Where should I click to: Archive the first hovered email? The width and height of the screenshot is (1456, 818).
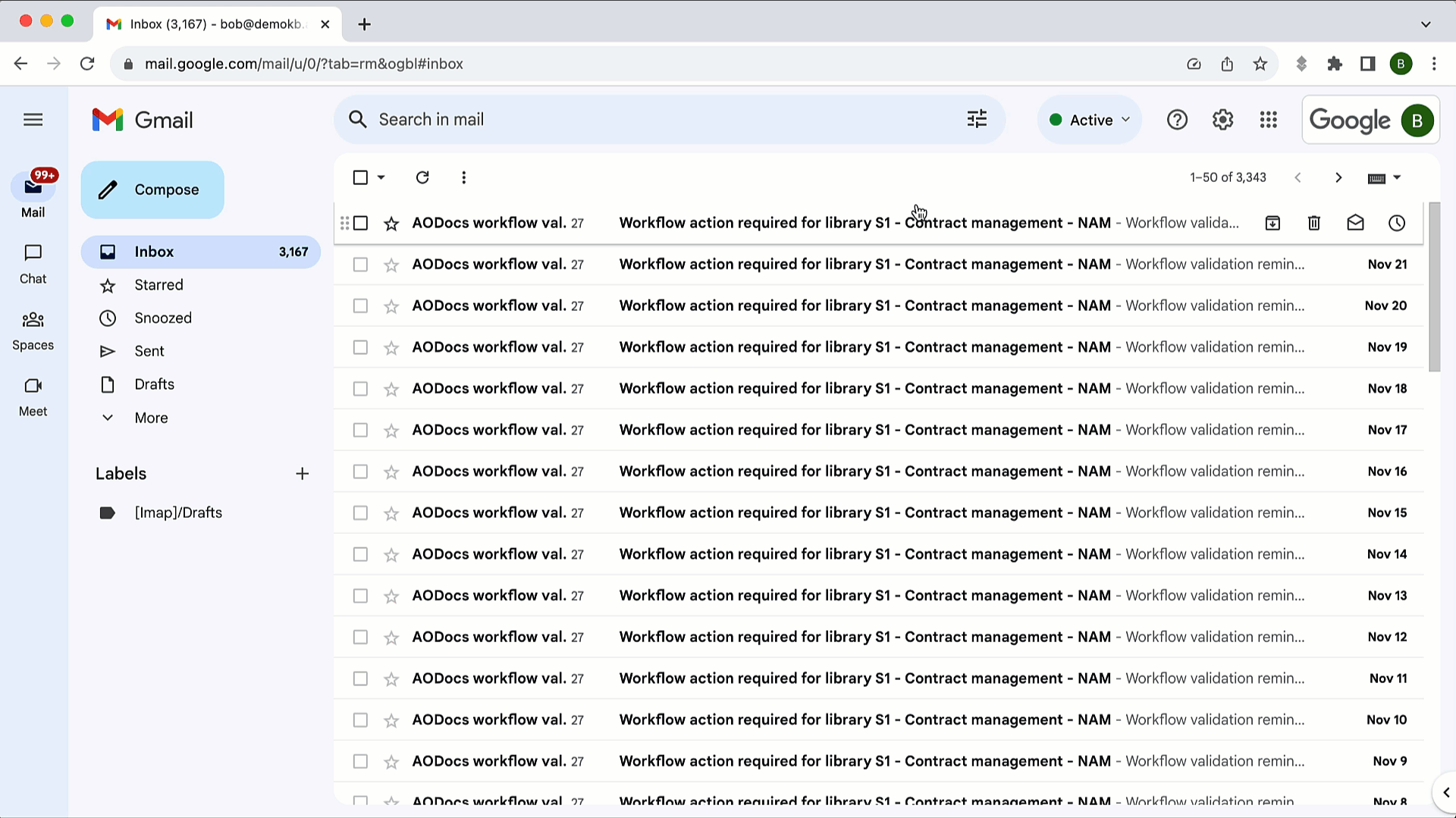pos(1272,223)
